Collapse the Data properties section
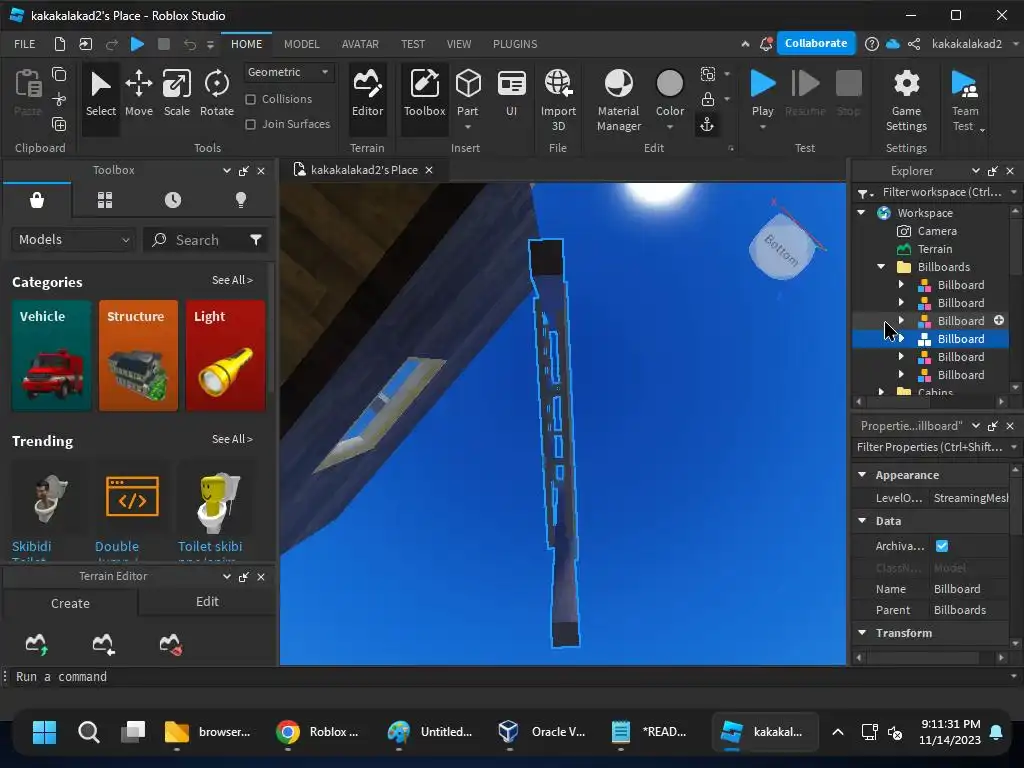 (x=862, y=520)
